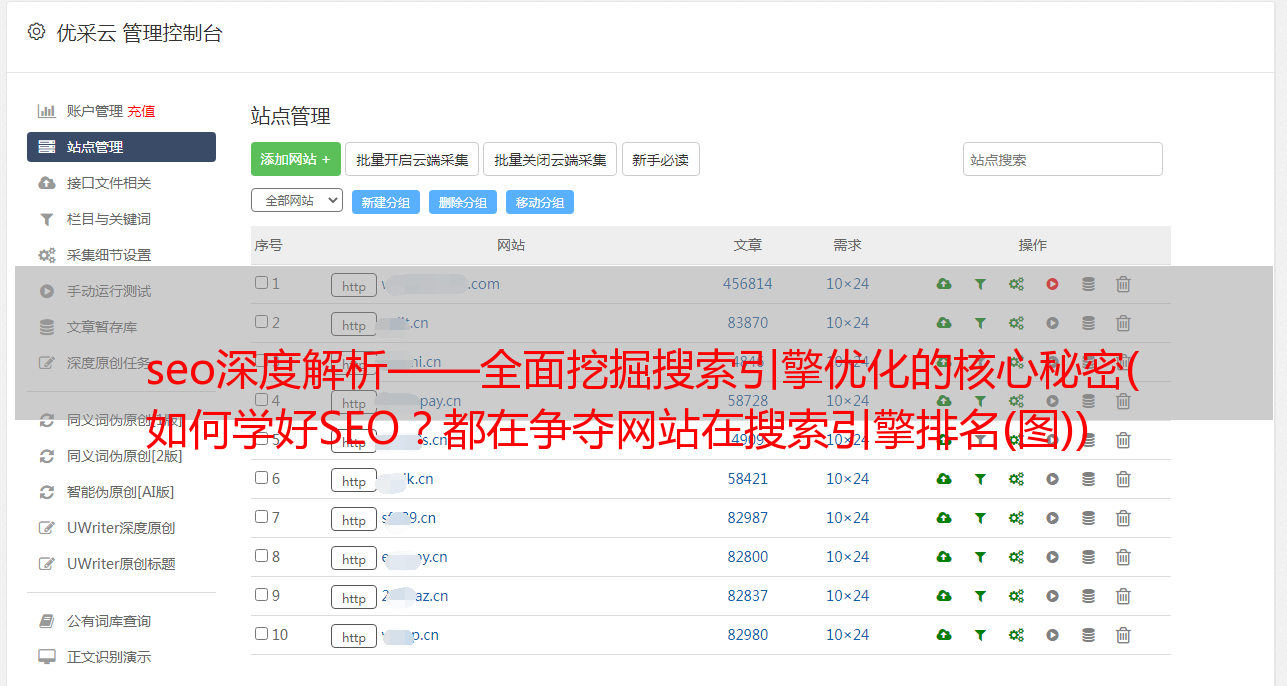Tick the checkbox for site row 9
Viewport: 1287px width, 686px height.
coord(261,595)
